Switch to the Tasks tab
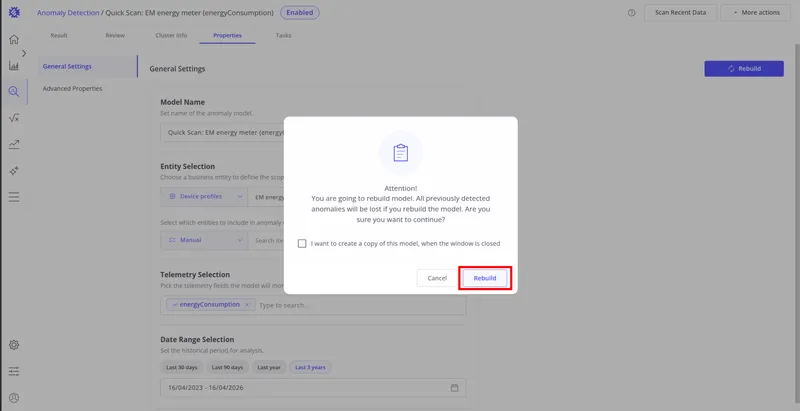This screenshot has width=800, height=411. pos(284,35)
